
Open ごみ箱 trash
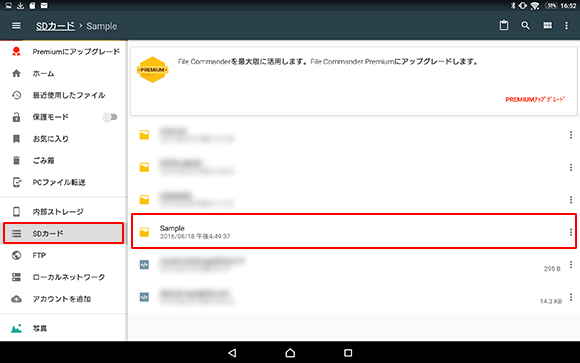[x=64, y=161]
